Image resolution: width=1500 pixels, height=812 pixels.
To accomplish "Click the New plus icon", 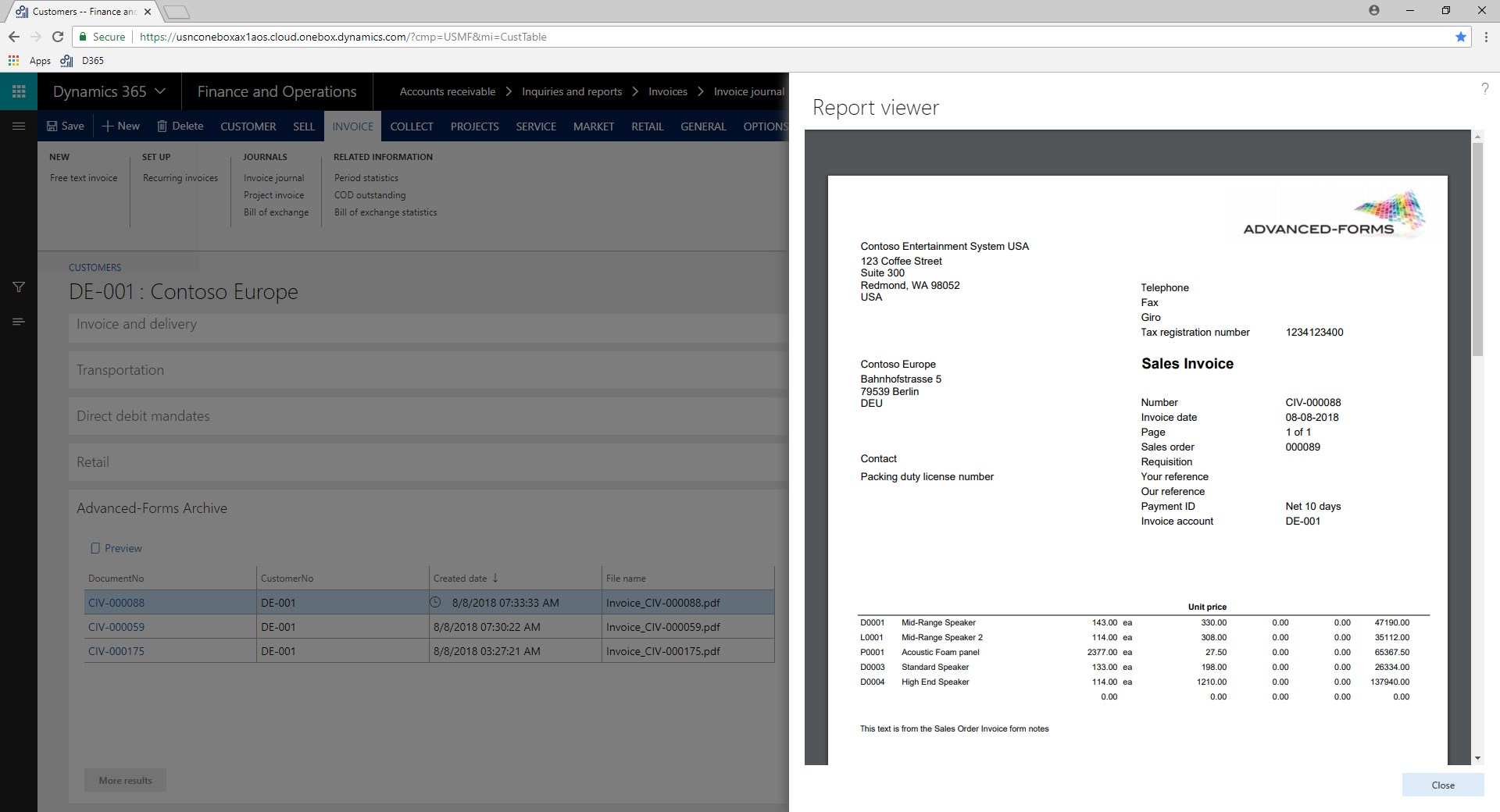I will coord(107,126).
